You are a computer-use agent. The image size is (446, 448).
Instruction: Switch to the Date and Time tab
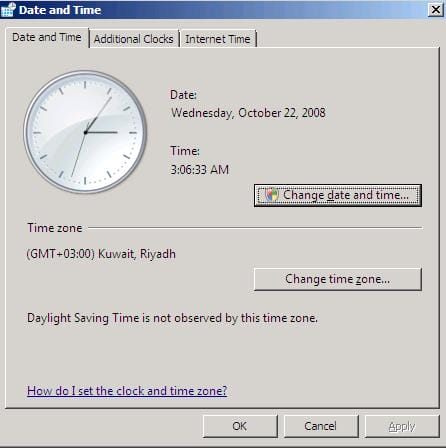click(x=47, y=37)
